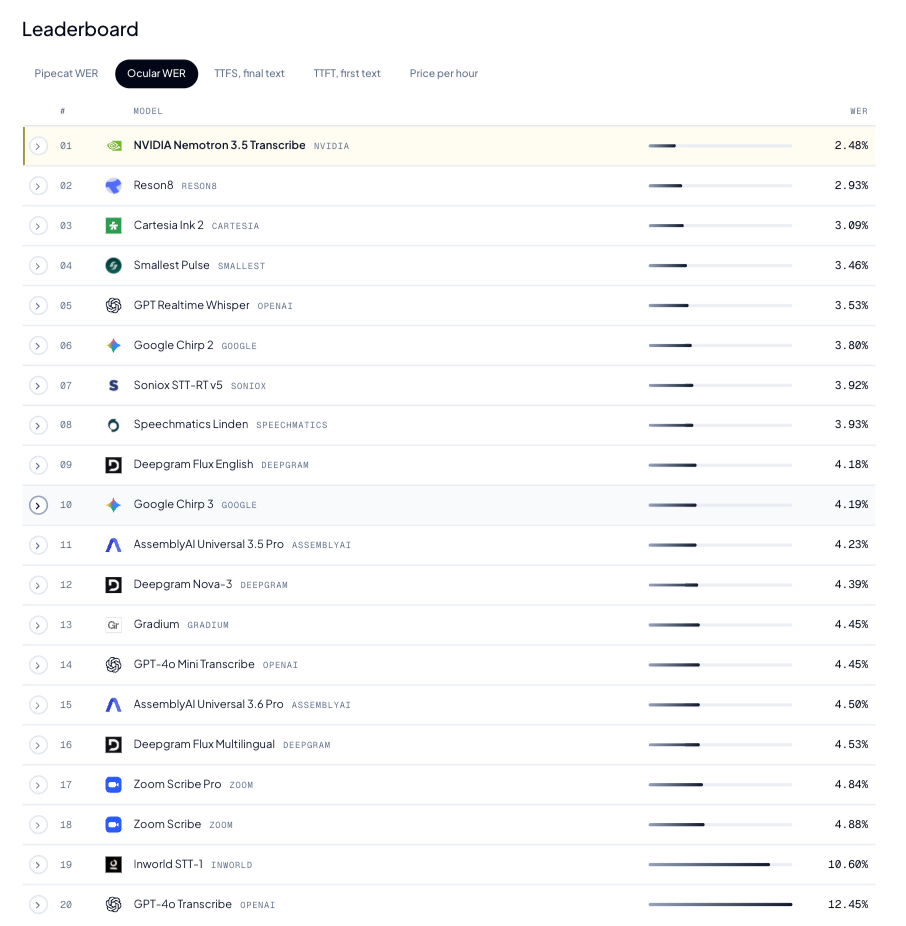Click the Cartesia green logo icon

point(113,226)
